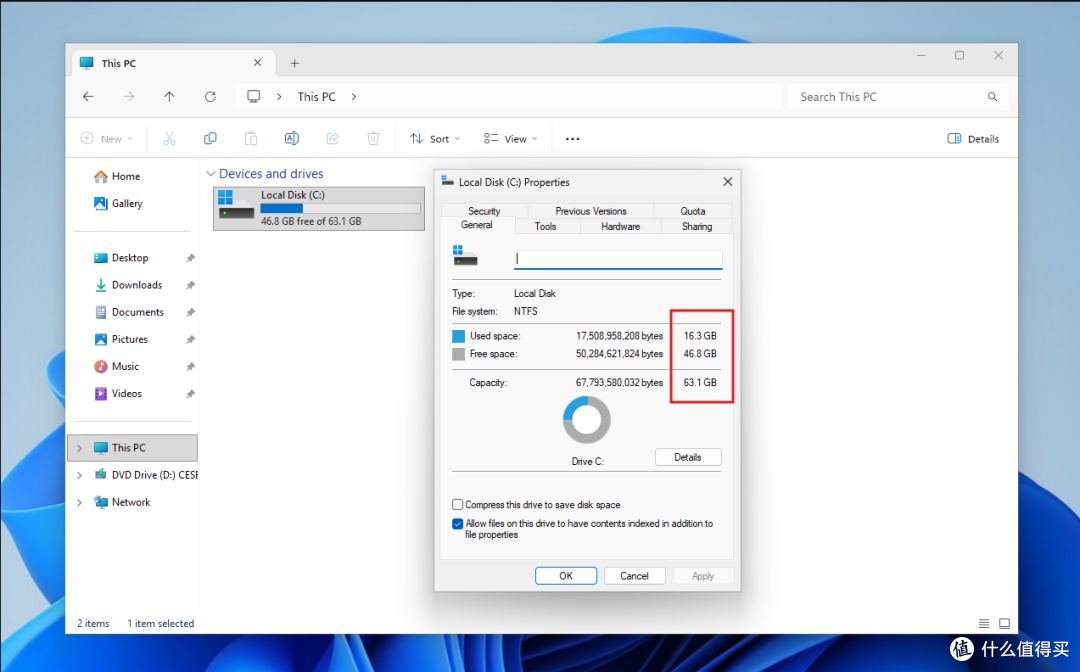The height and width of the screenshot is (672, 1080).
Task: Open Music folder in sidebar
Action: [125, 367]
